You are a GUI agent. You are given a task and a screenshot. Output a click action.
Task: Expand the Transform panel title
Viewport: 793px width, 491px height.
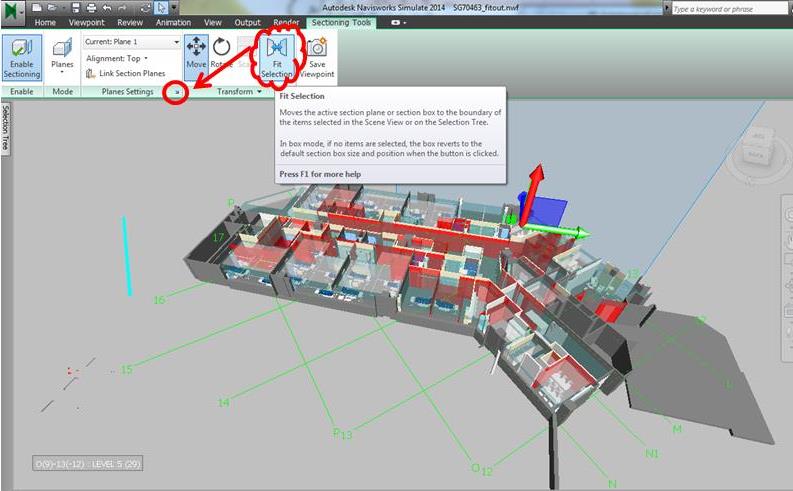tap(239, 92)
